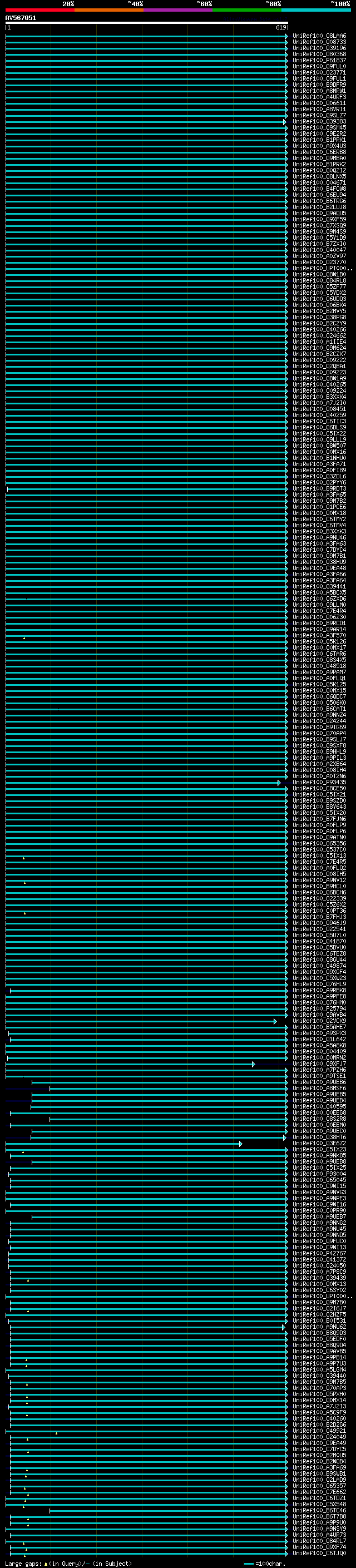This screenshot has width=356, height=1568.
Task: Click hit label UniRef100_P93004
Action: coord(319,1174)
